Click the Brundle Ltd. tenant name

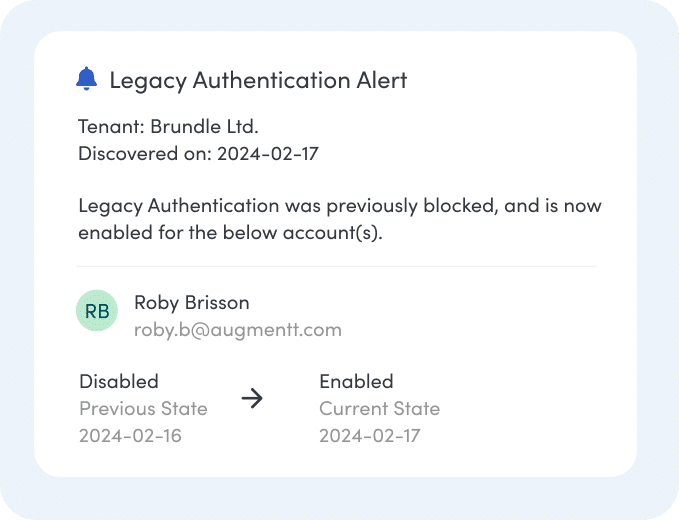(x=204, y=126)
